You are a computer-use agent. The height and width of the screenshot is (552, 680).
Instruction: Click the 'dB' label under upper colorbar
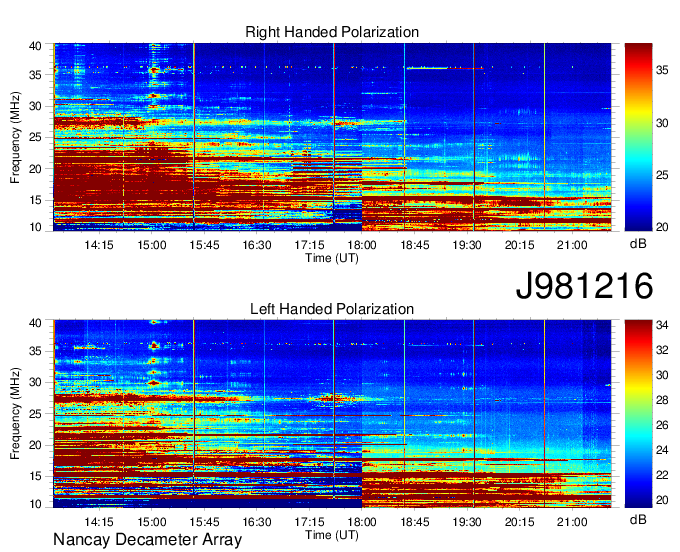pyautogui.click(x=638, y=244)
